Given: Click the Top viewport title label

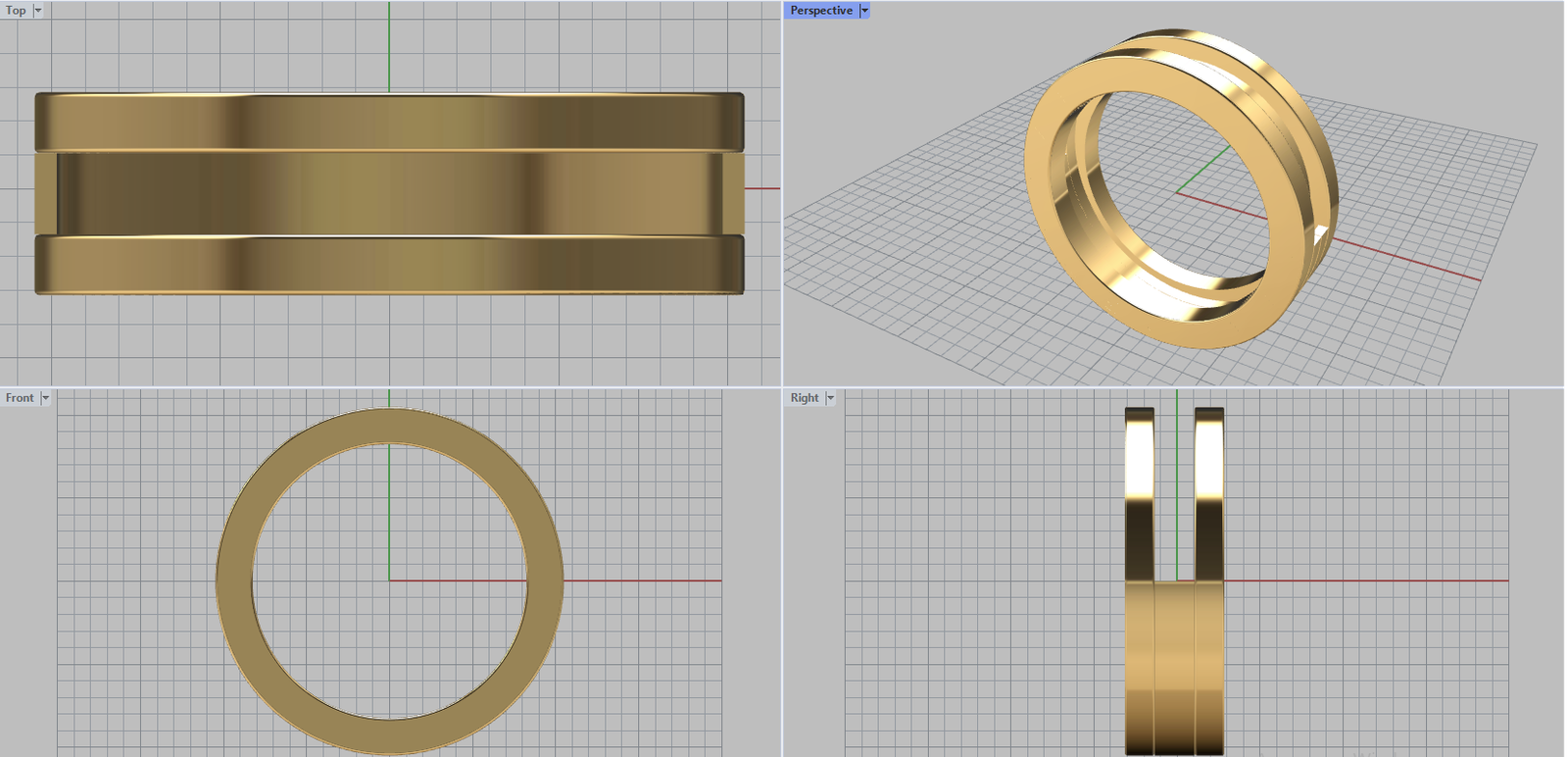Looking at the screenshot, I should point(16,11).
